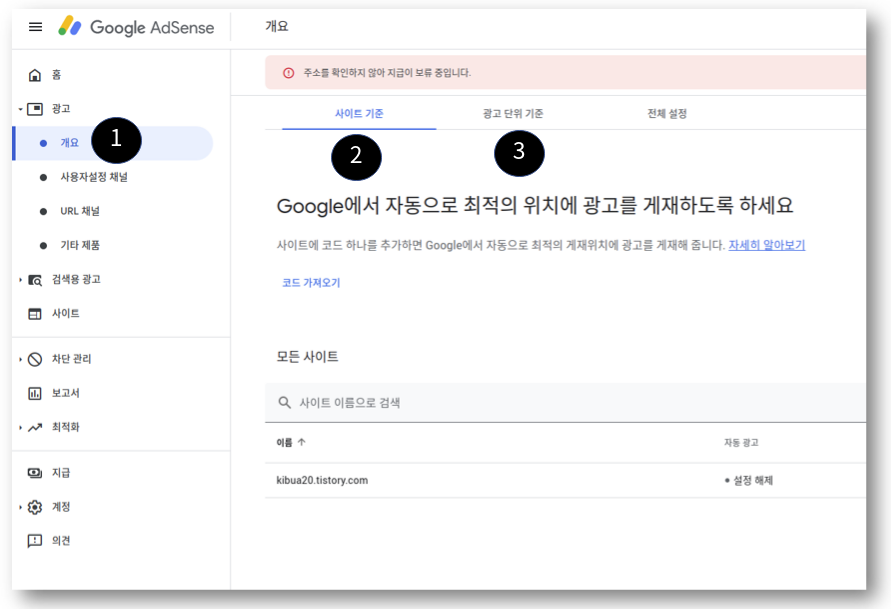Click the 광고 ad unit icon
The height and width of the screenshot is (609, 891).
click(x=35, y=109)
